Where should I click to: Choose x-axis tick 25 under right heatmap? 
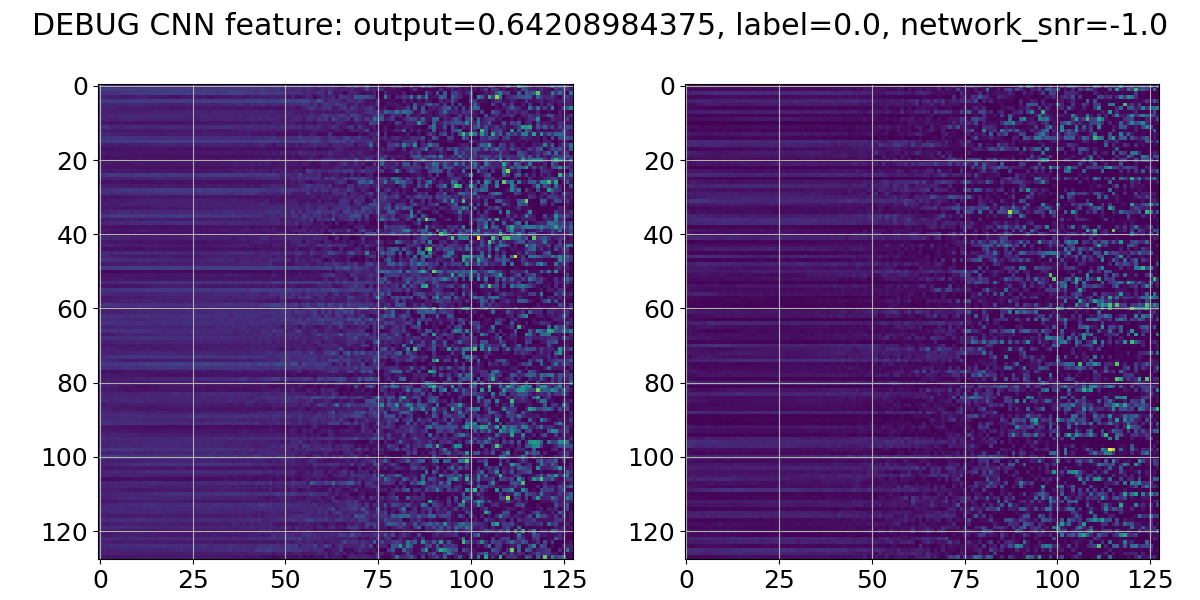pos(780,579)
